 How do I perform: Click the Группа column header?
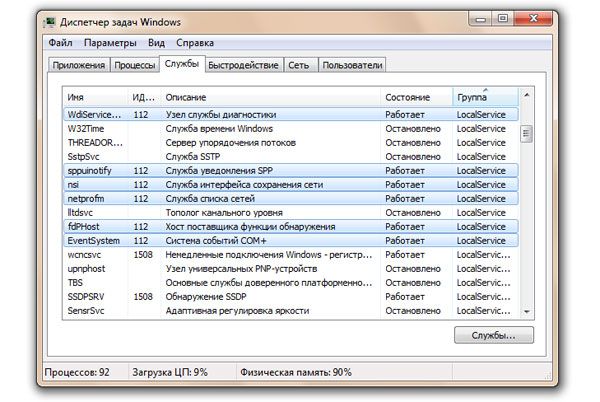point(485,97)
